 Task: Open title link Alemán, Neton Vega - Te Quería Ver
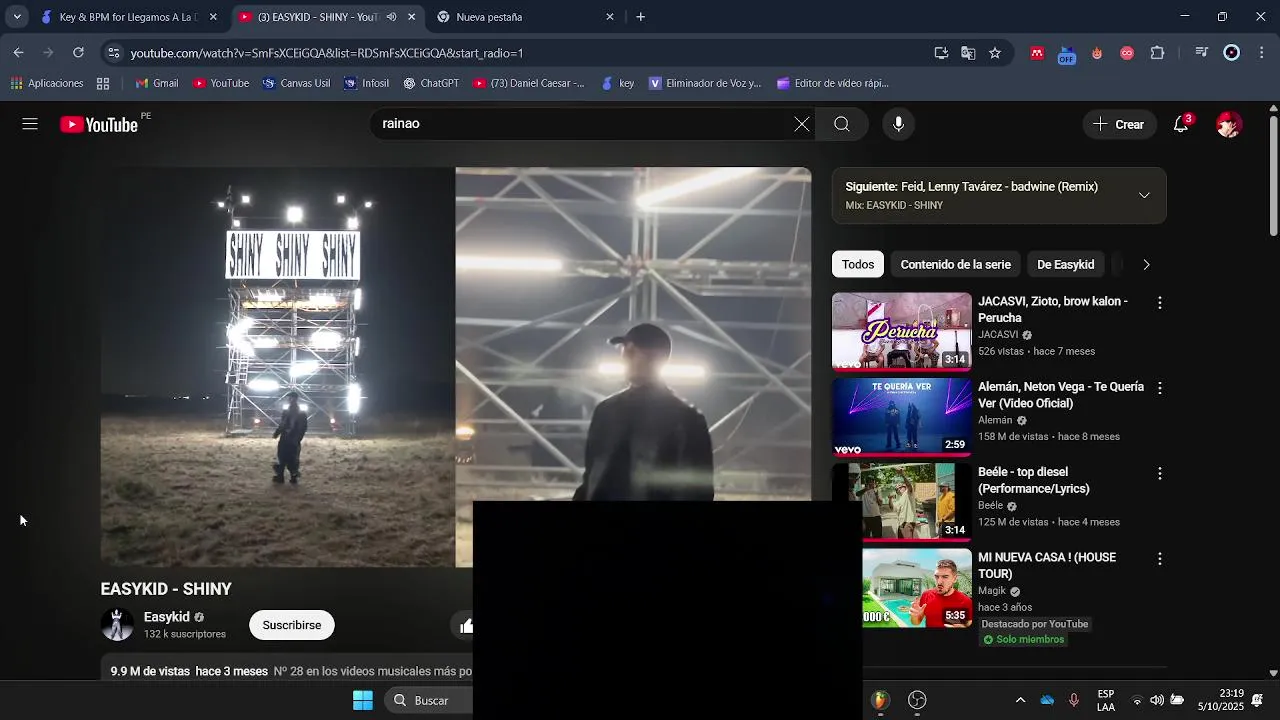[x=1060, y=395]
